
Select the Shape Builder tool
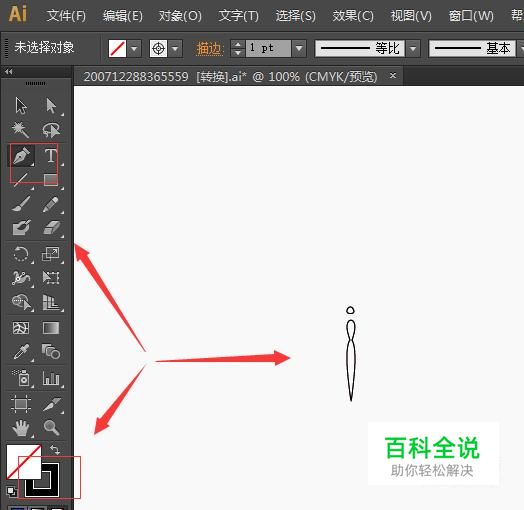(21, 302)
